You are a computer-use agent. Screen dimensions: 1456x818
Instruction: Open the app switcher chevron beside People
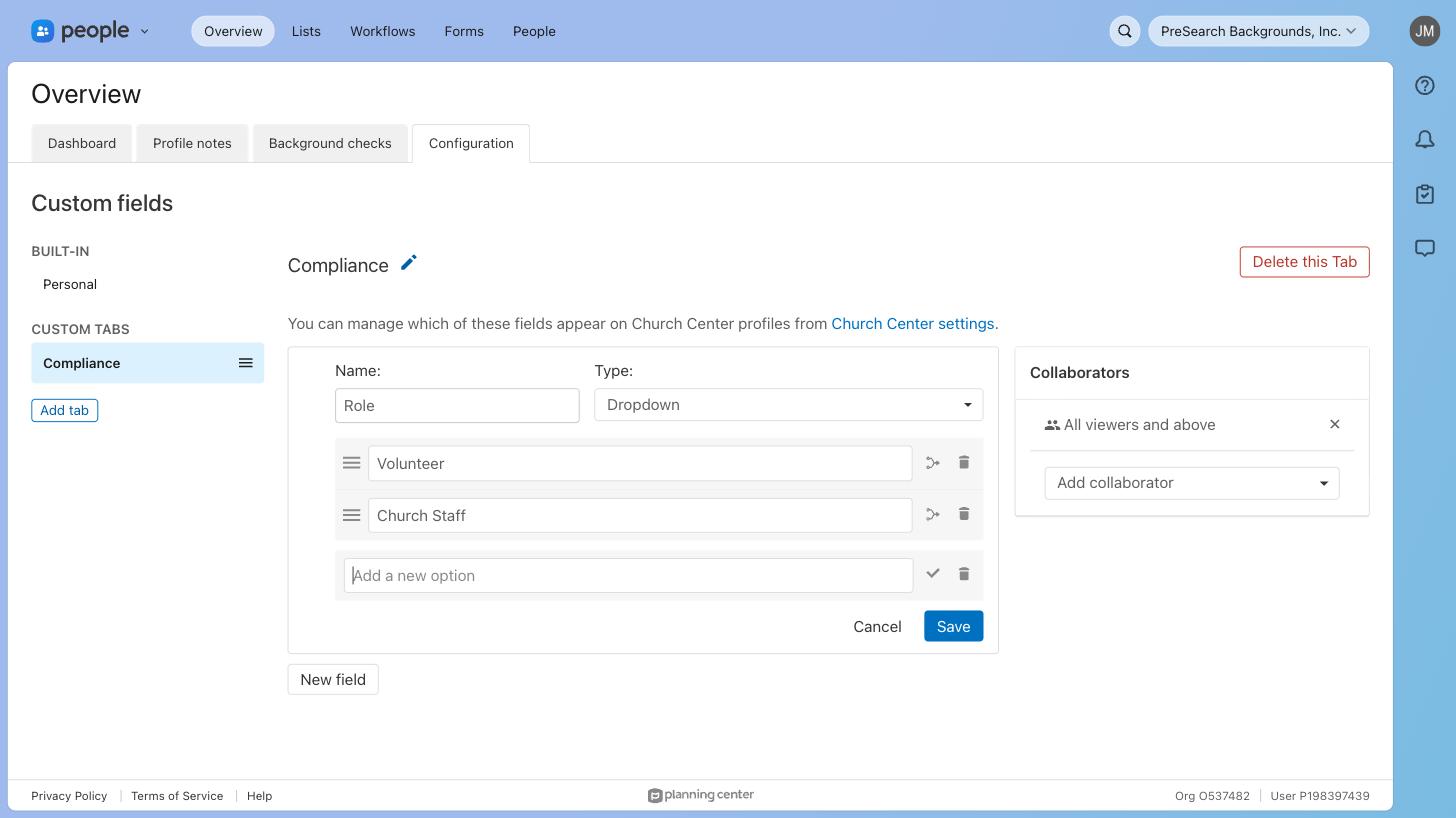pos(144,31)
